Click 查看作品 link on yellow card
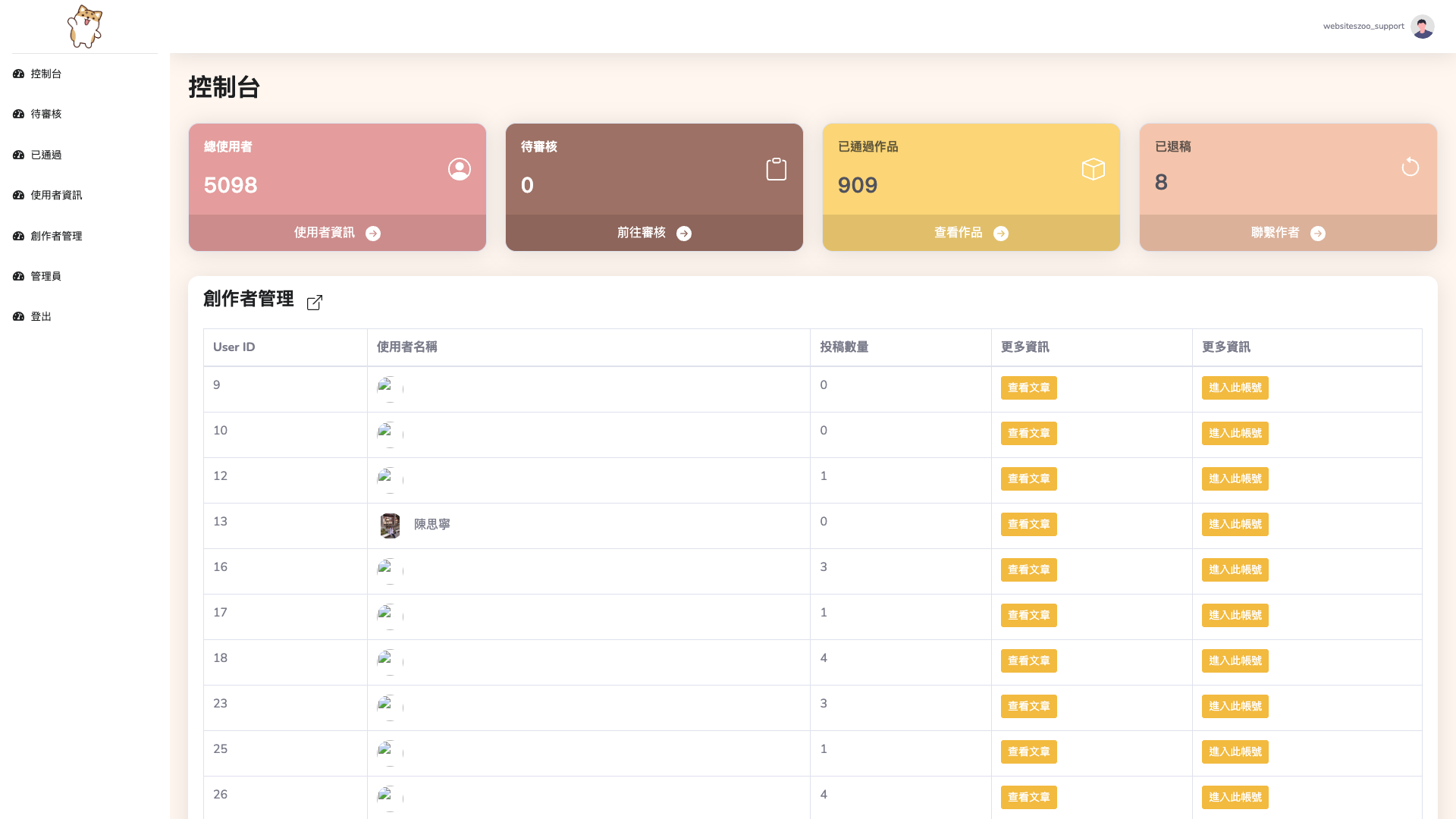Viewport: 1456px width, 819px height. 959,233
